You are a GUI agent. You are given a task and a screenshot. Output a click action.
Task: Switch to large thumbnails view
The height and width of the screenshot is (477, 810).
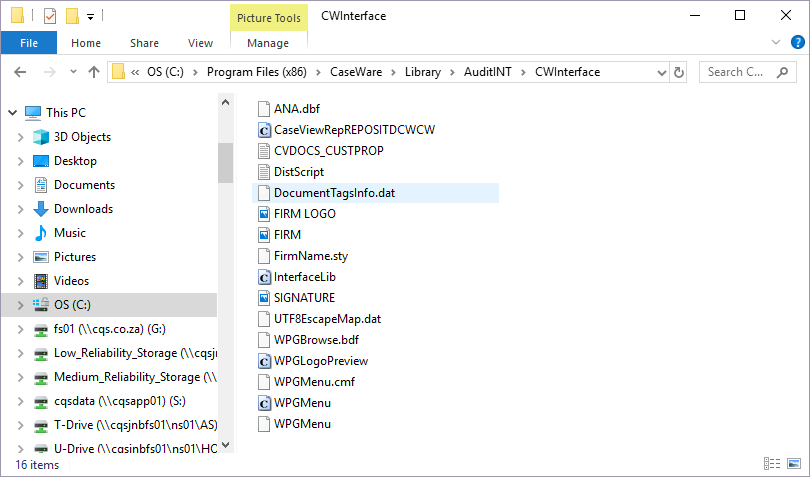(x=794, y=464)
